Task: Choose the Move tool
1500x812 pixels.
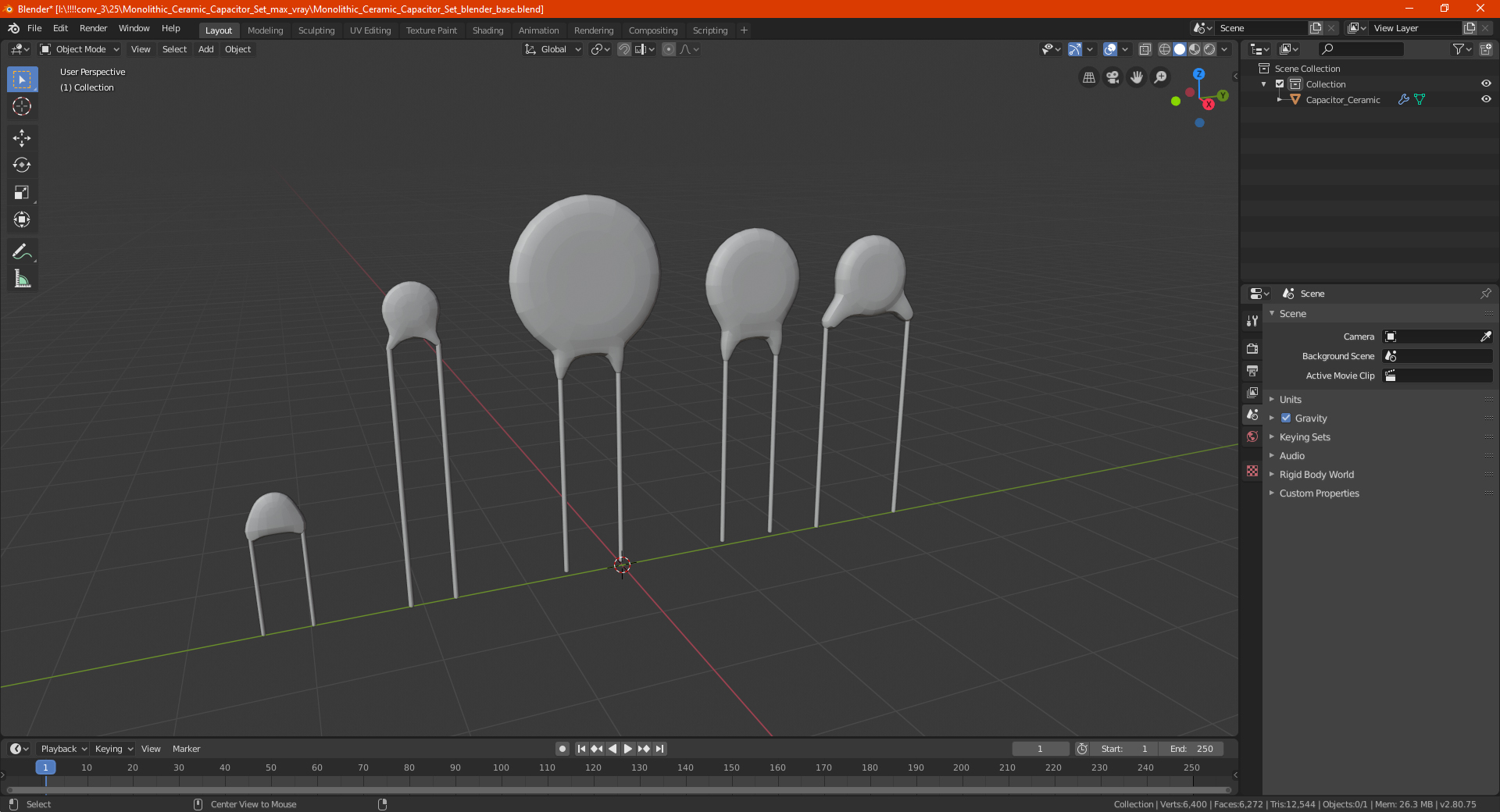Action: tap(22, 138)
